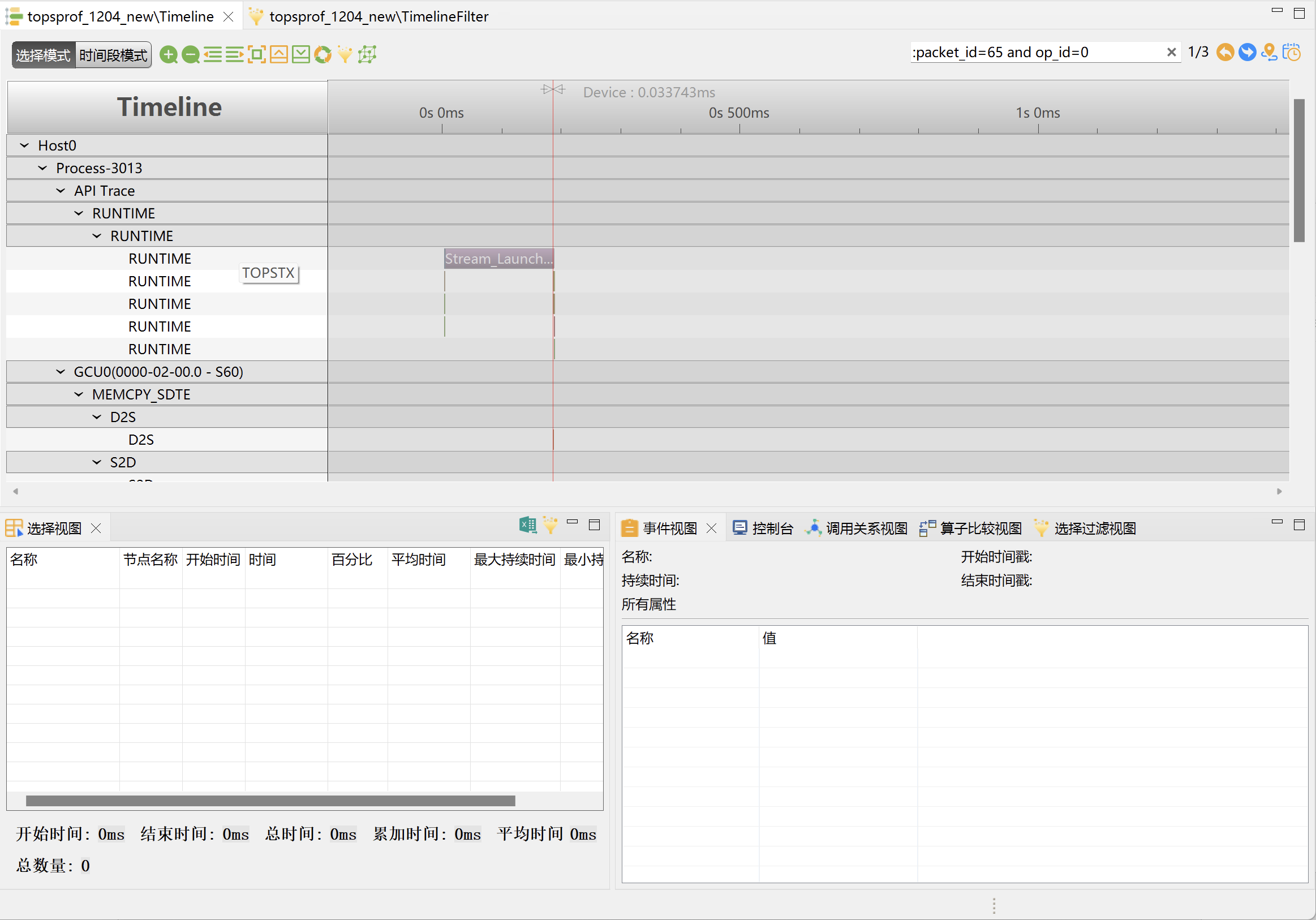Switch to the 控制台 tab

(x=764, y=528)
